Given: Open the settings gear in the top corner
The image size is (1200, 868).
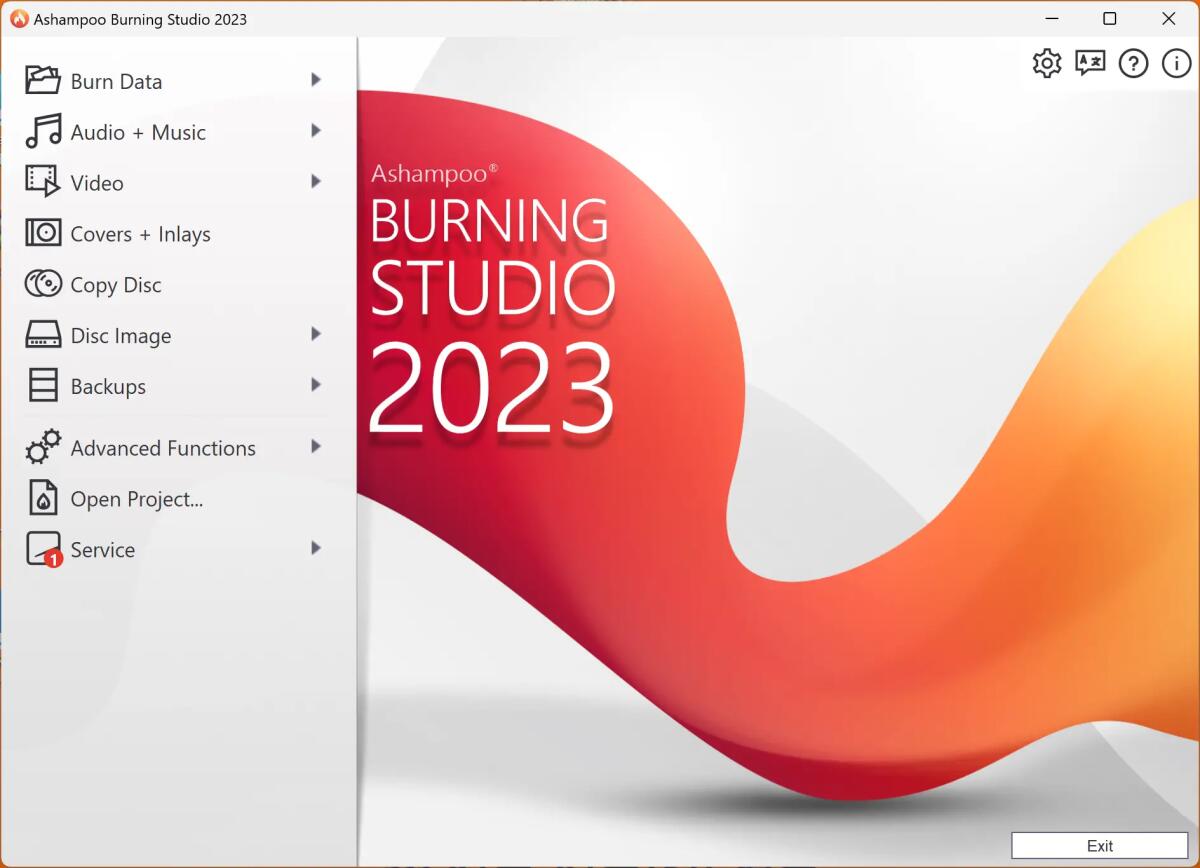Looking at the screenshot, I should point(1046,63).
